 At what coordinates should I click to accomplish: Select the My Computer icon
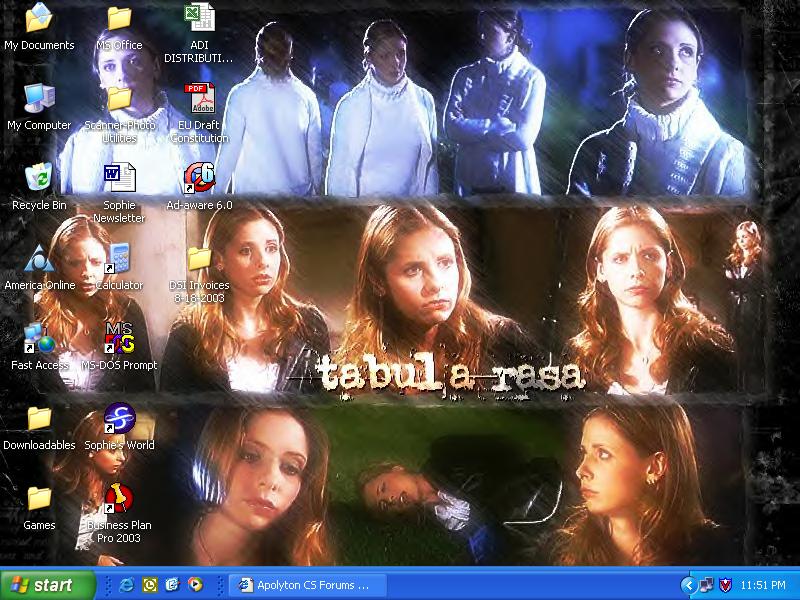[x=39, y=98]
